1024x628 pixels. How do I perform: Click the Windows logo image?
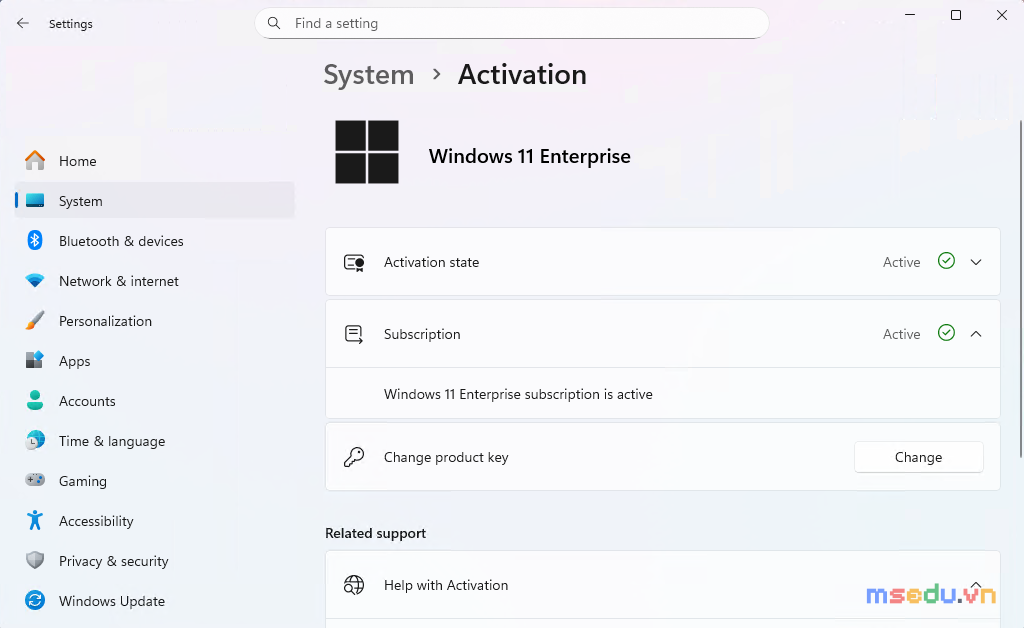pyautogui.click(x=367, y=152)
